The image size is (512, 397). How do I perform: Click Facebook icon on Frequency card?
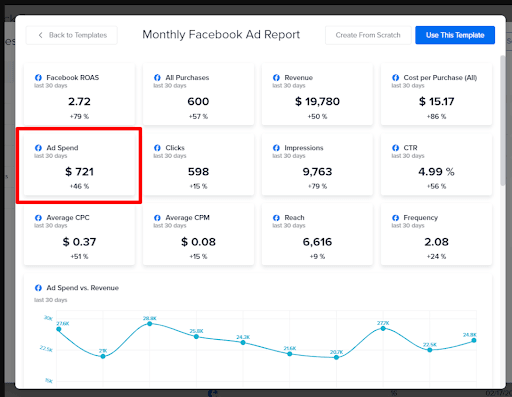396,218
